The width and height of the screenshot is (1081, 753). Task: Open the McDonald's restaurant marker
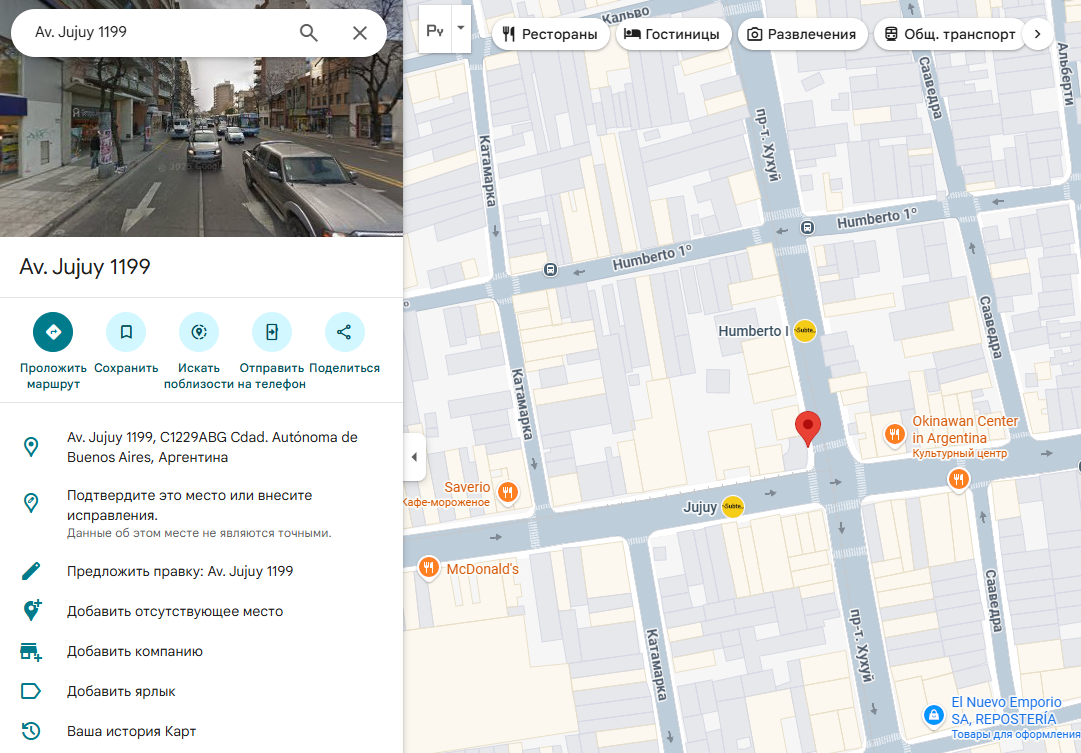429,569
